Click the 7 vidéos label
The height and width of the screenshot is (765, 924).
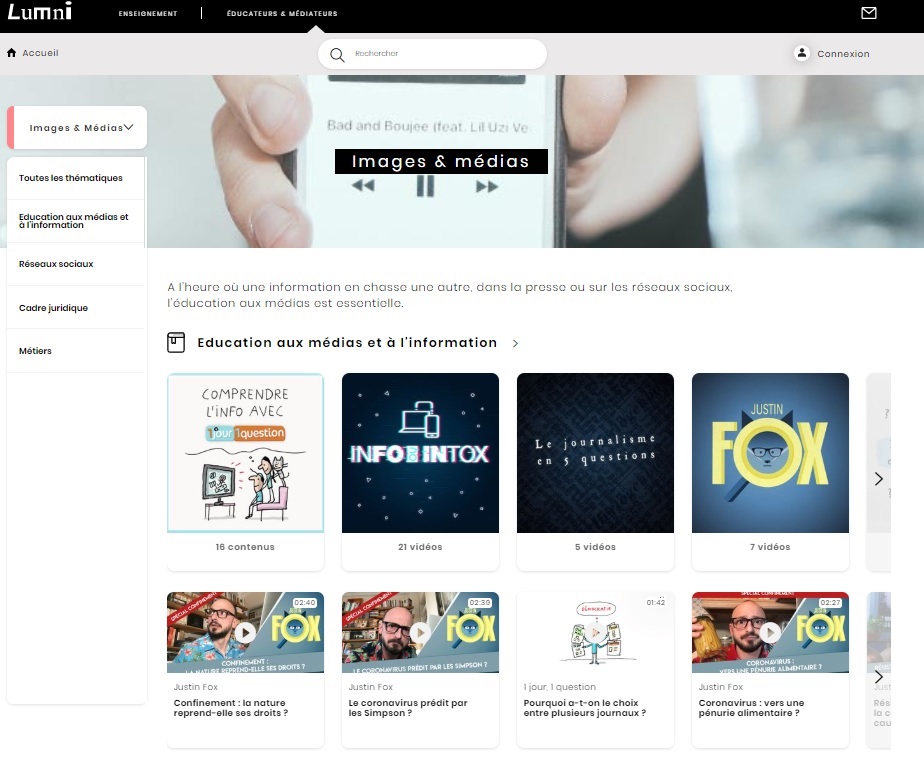[x=770, y=547]
